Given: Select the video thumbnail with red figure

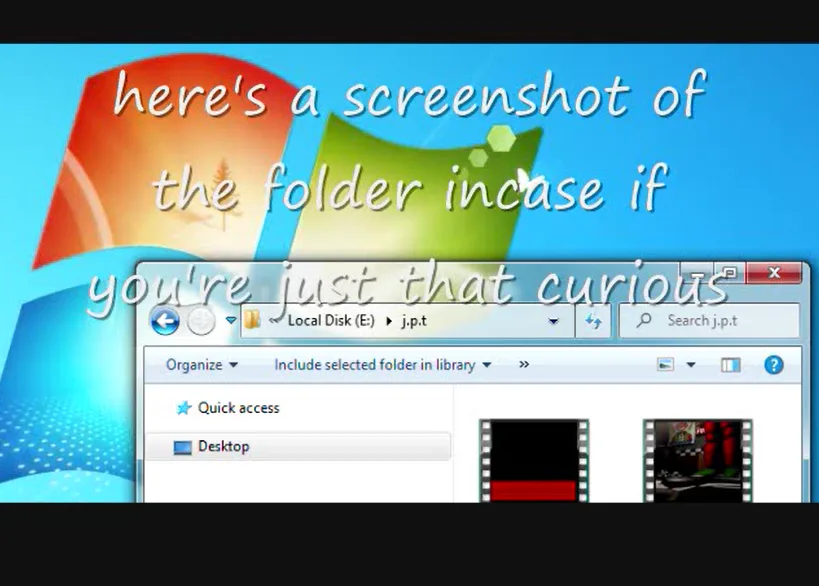Looking at the screenshot, I should click(697, 461).
